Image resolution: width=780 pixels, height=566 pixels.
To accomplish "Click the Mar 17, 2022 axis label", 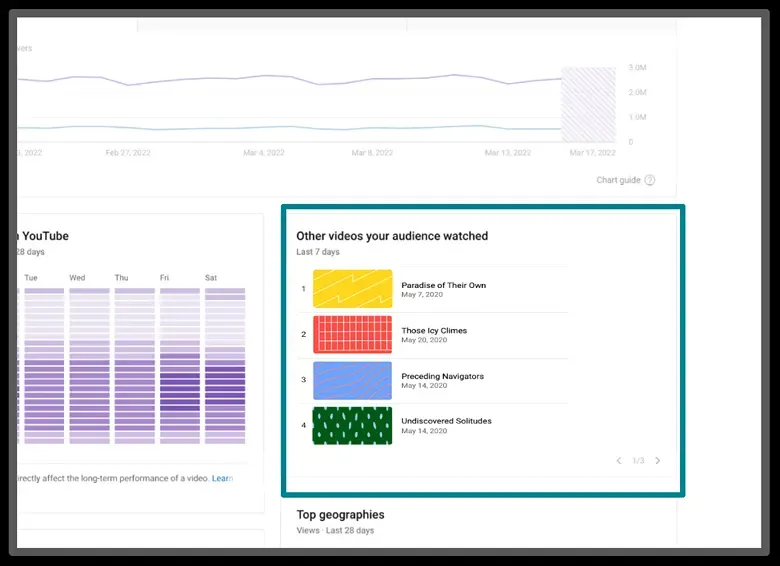I will point(592,153).
